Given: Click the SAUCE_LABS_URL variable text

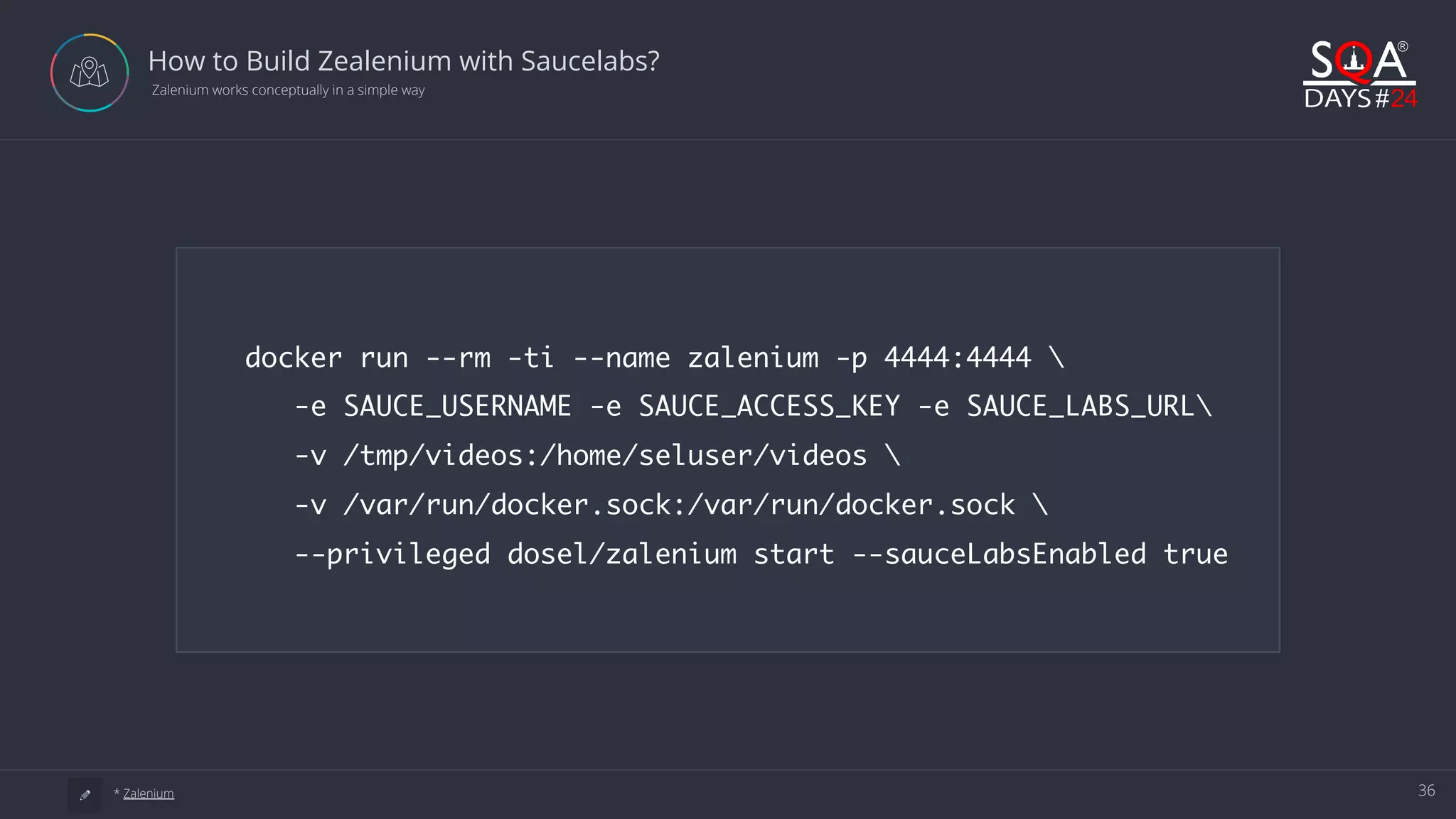Looking at the screenshot, I should pos(1081,407).
